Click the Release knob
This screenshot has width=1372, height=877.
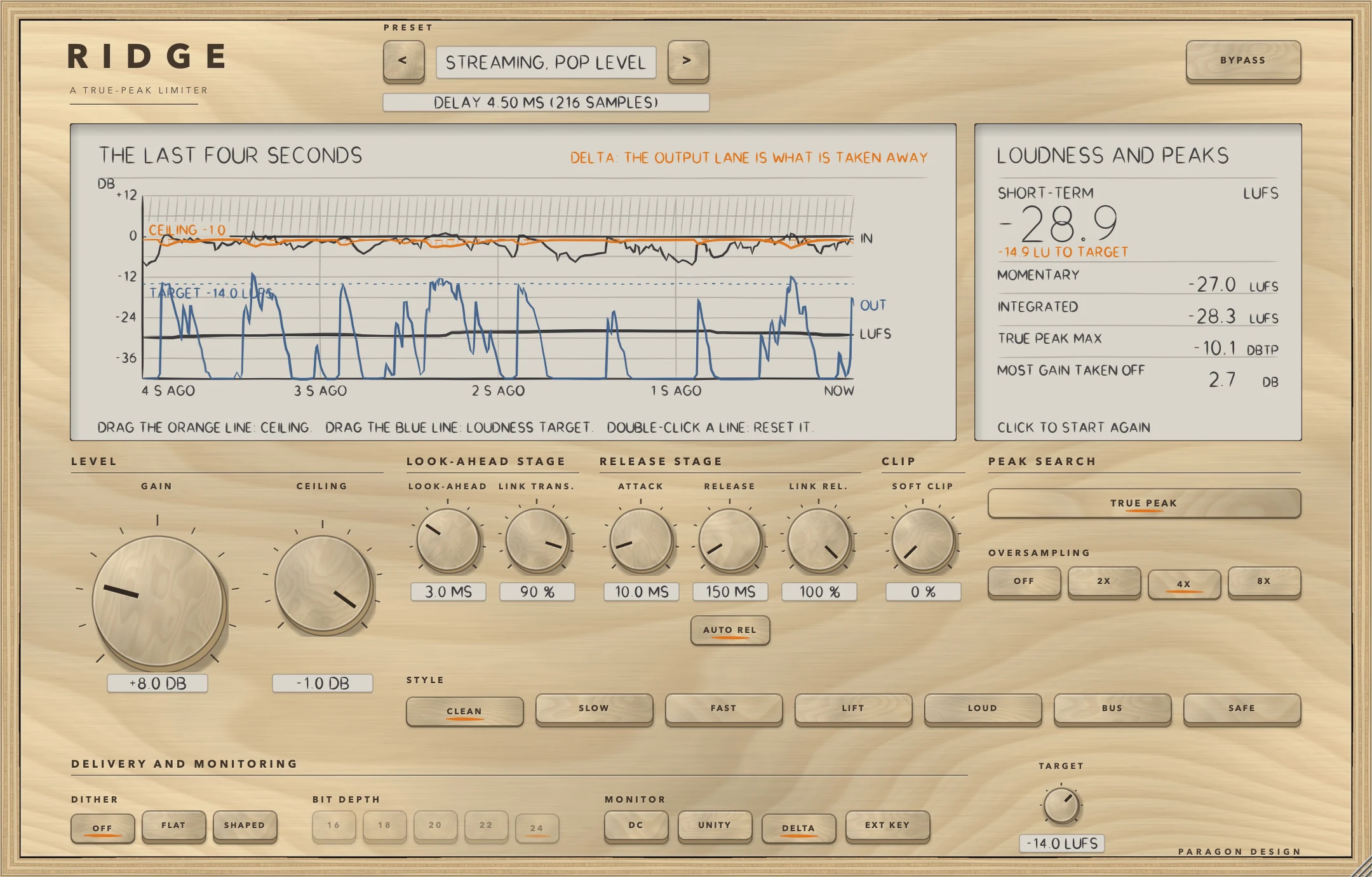[730, 540]
